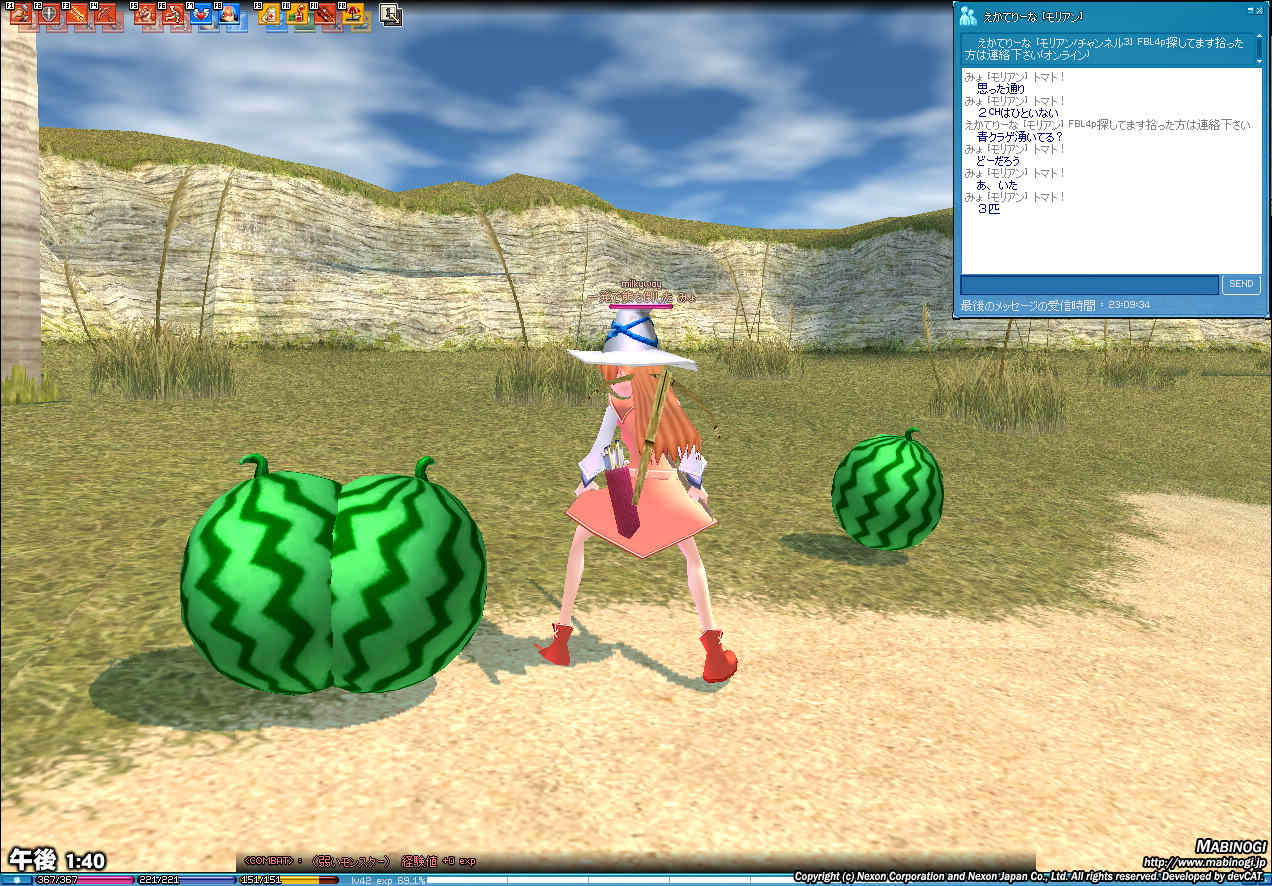Viewport: 1272px width, 886px height.
Task: Trigger the F5 skill hotkey icon
Action: click(145, 15)
